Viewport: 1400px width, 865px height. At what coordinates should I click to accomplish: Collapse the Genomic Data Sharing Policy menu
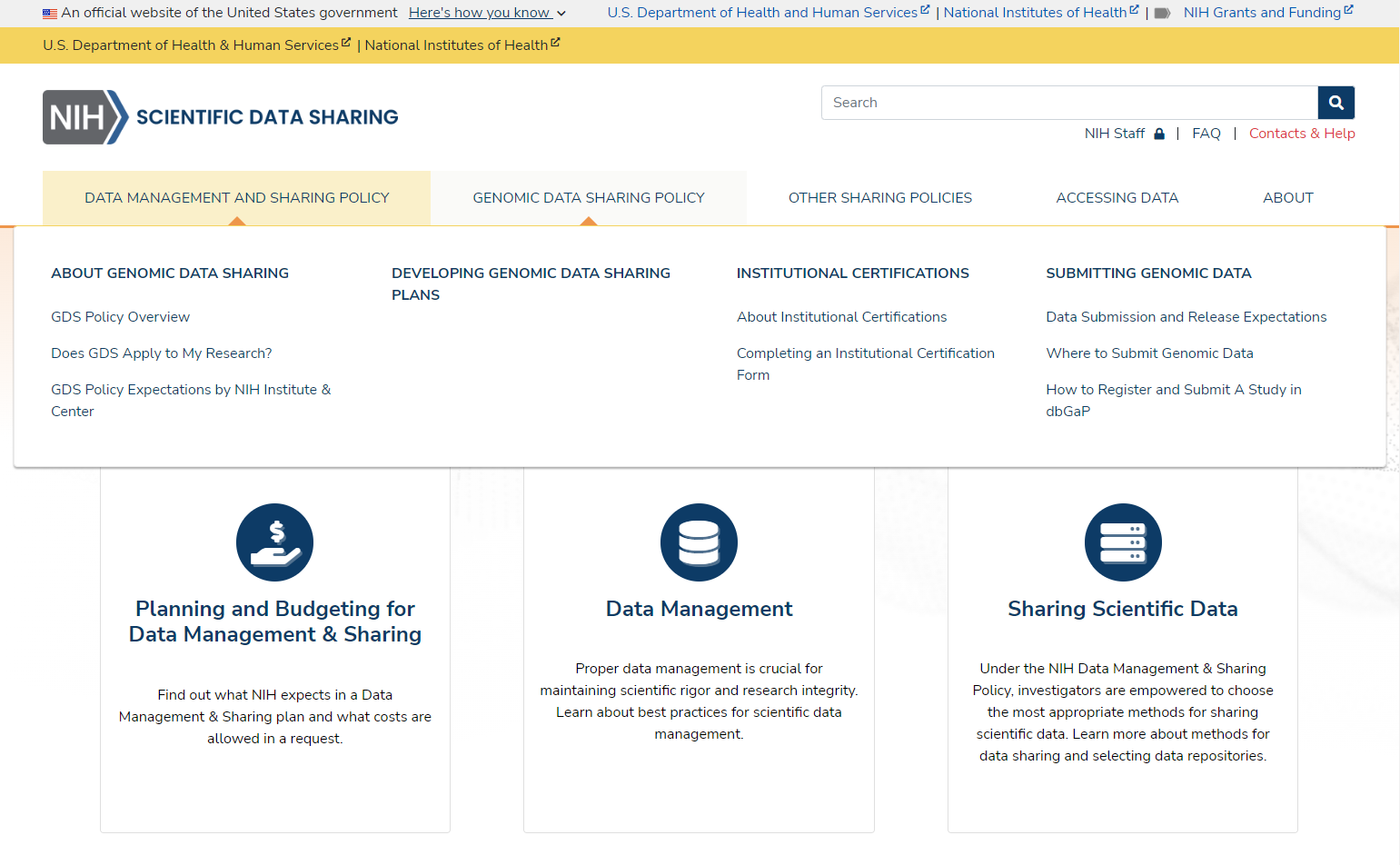[588, 198]
